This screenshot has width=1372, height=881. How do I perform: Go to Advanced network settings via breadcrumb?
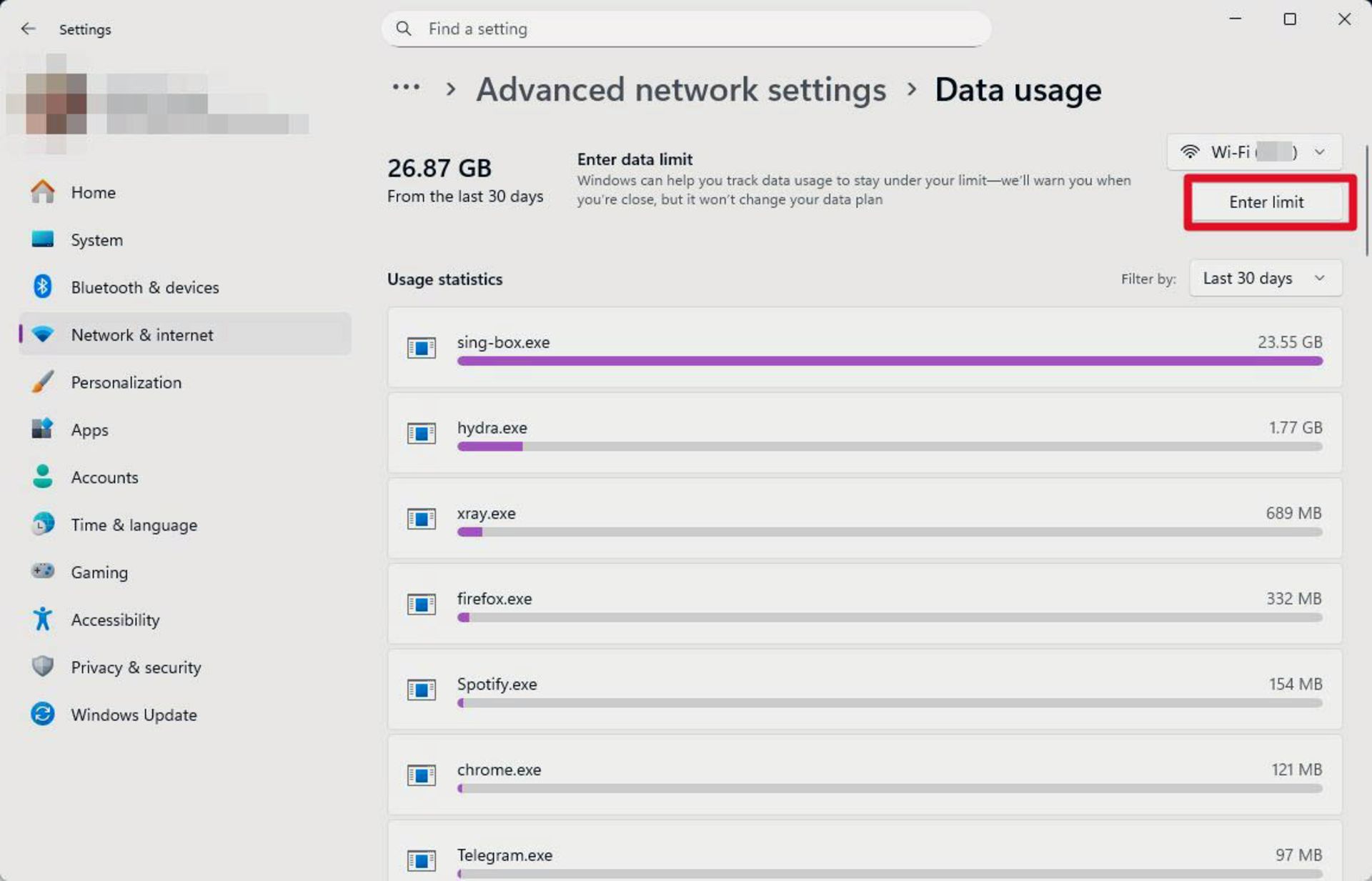point(680,89)
